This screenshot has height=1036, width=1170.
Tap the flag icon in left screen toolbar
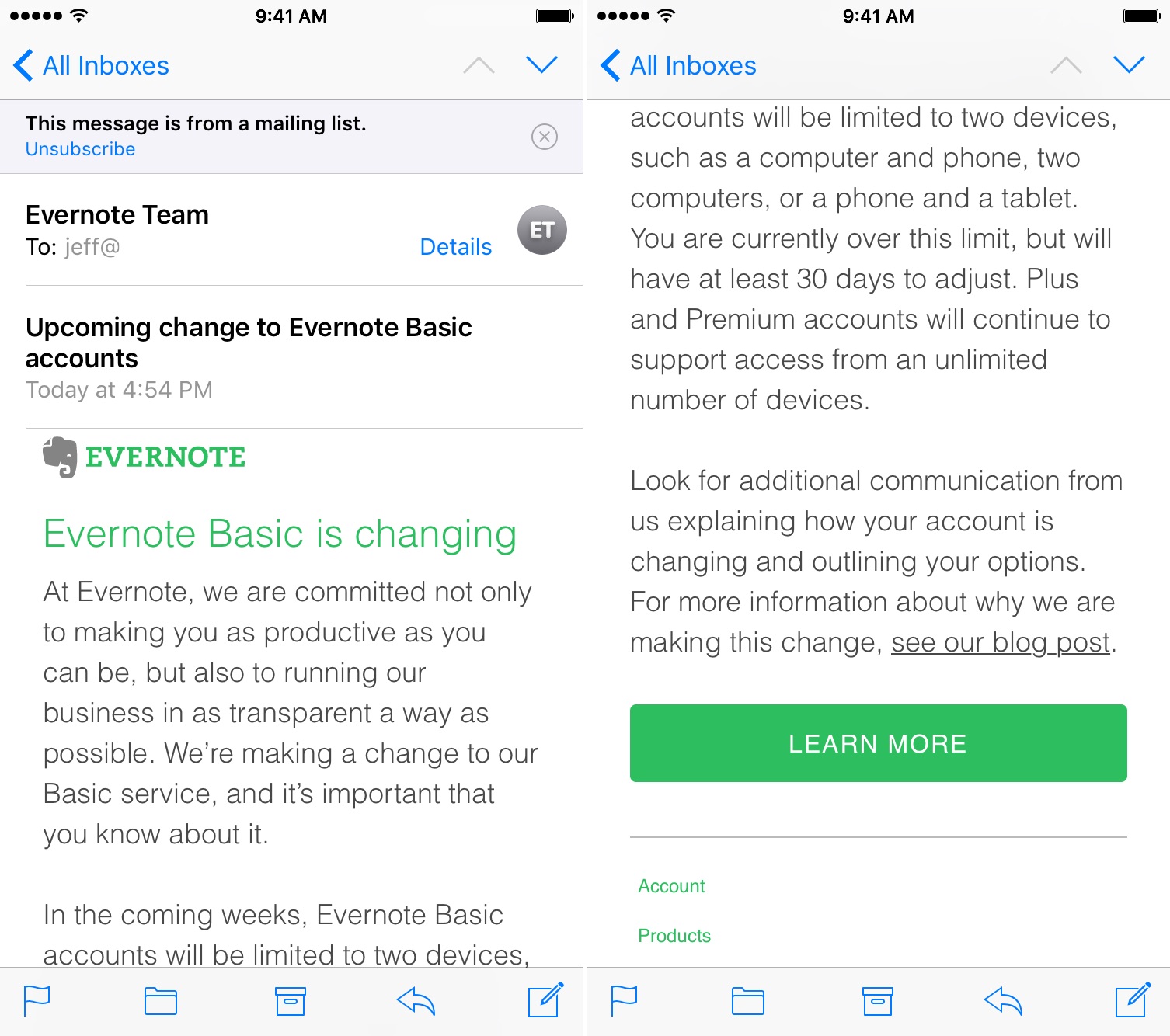click(37, 1000)
